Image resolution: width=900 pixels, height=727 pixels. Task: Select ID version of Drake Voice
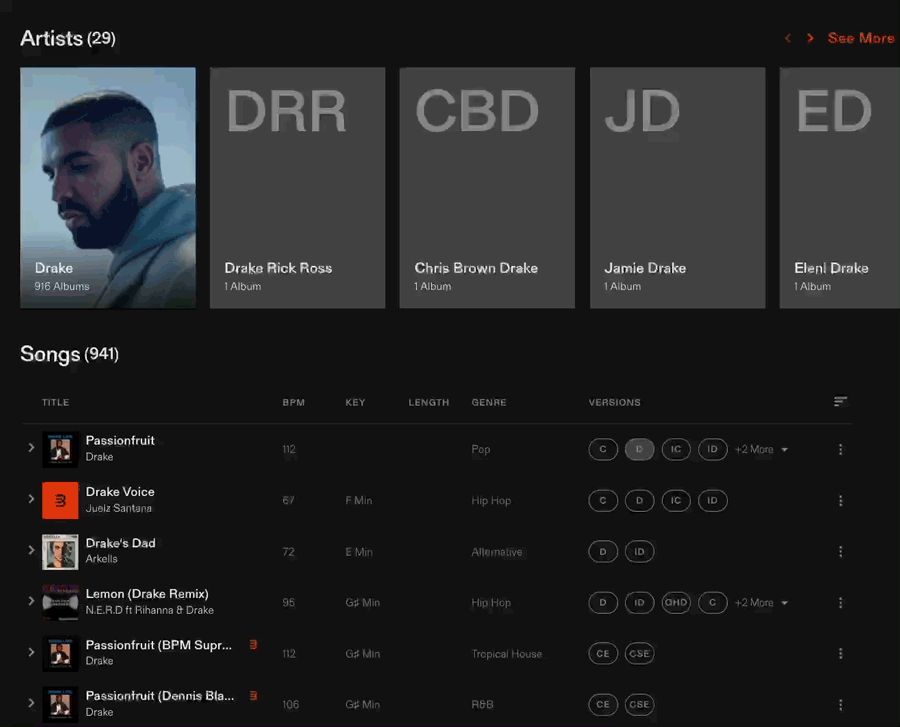coord(712,500)
